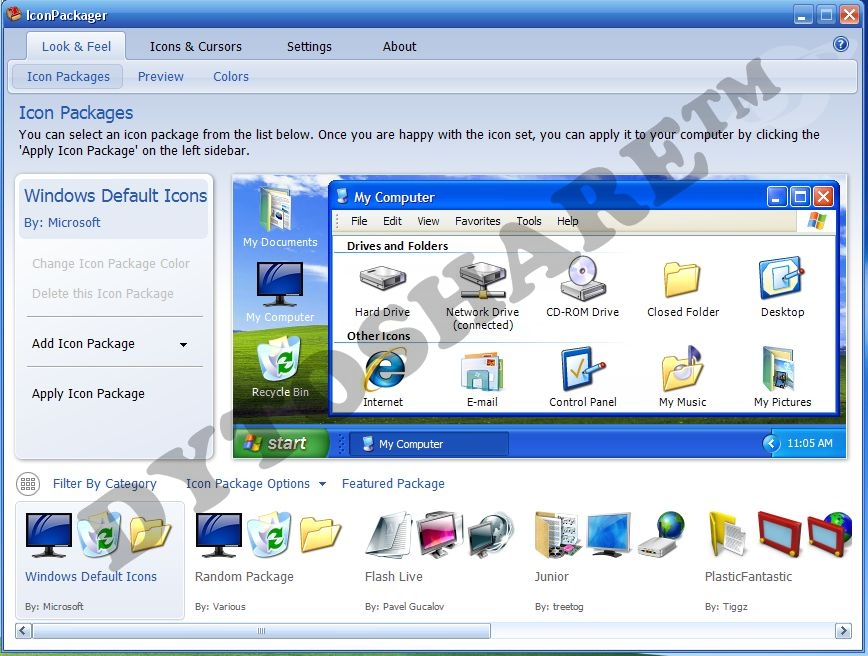Select the Icon Packages sub-tab
This screenshot has width=868, height=656.
[68, 76]
